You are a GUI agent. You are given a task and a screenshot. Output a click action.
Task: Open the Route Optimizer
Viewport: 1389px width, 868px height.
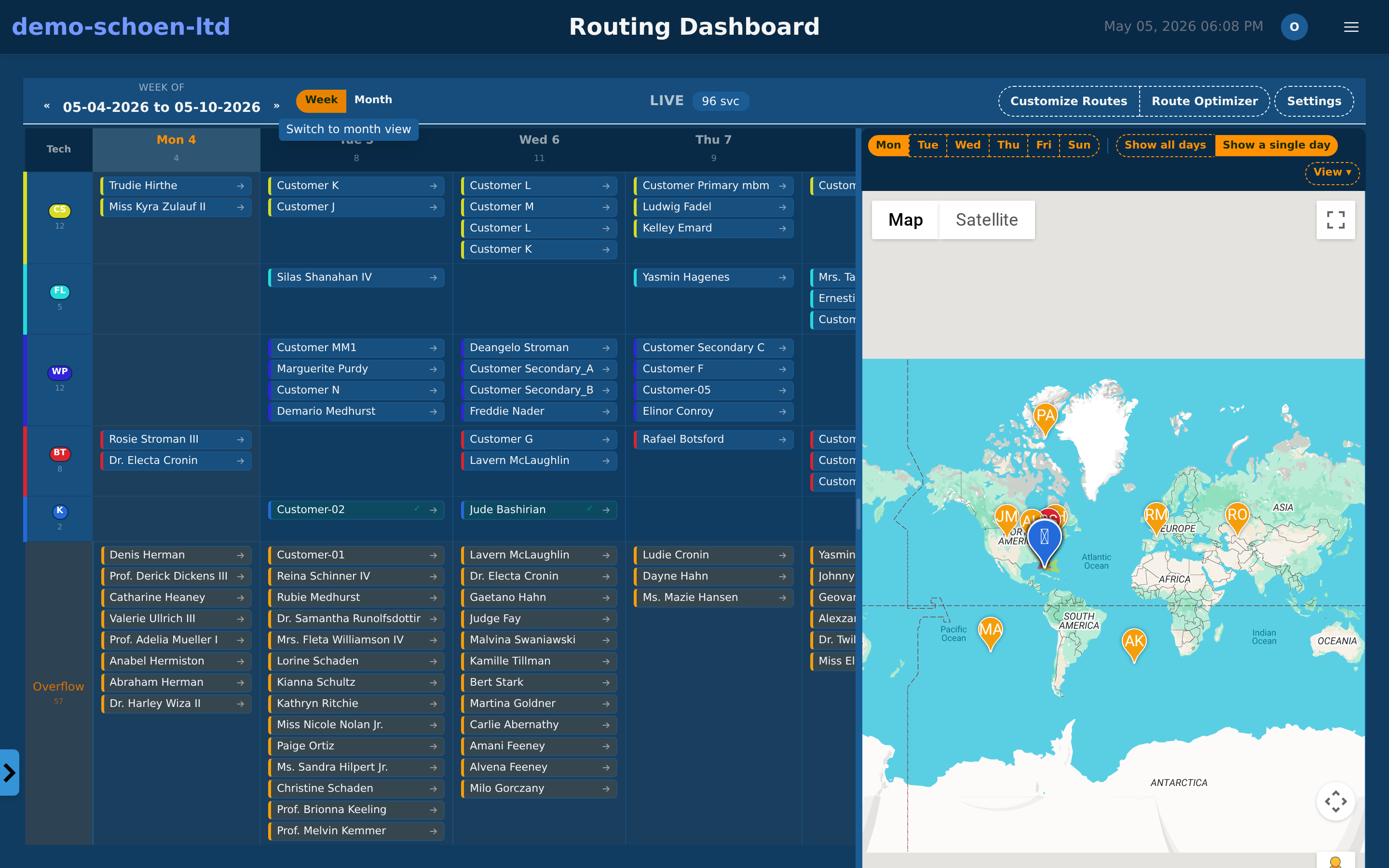(x=1204, y=101)
